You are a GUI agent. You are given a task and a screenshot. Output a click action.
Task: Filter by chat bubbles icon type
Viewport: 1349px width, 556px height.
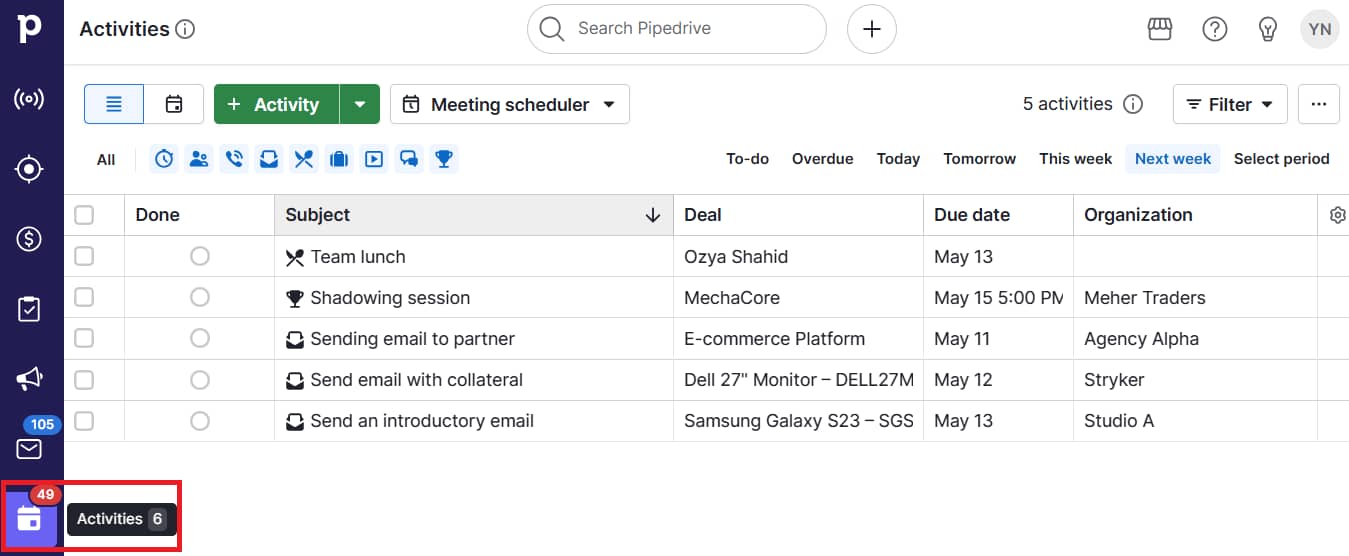point(409,158)
